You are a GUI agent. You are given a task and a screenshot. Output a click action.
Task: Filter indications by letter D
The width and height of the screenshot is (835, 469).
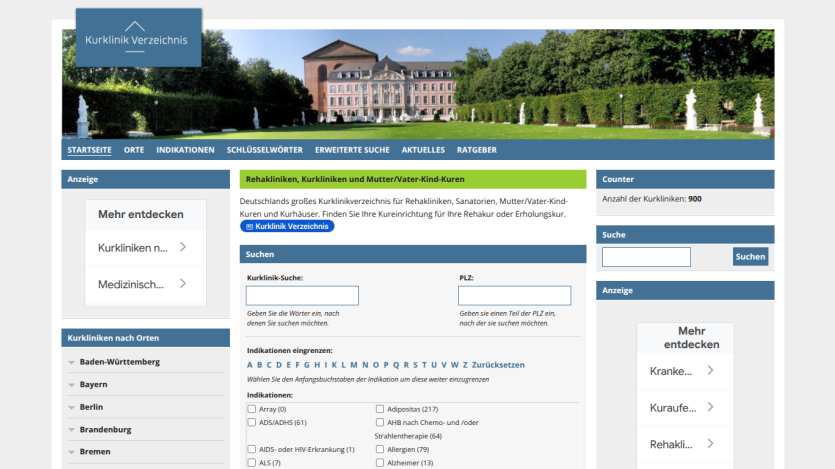(x=279, y=365)
